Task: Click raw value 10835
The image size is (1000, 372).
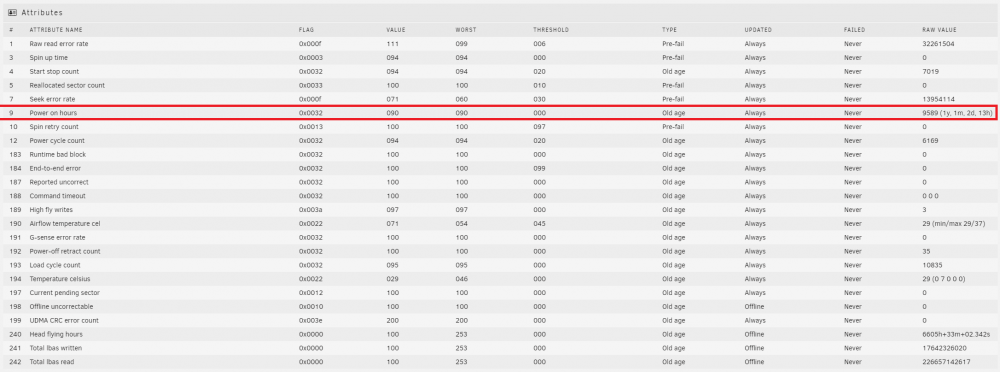Action: (x=932, y=265)
